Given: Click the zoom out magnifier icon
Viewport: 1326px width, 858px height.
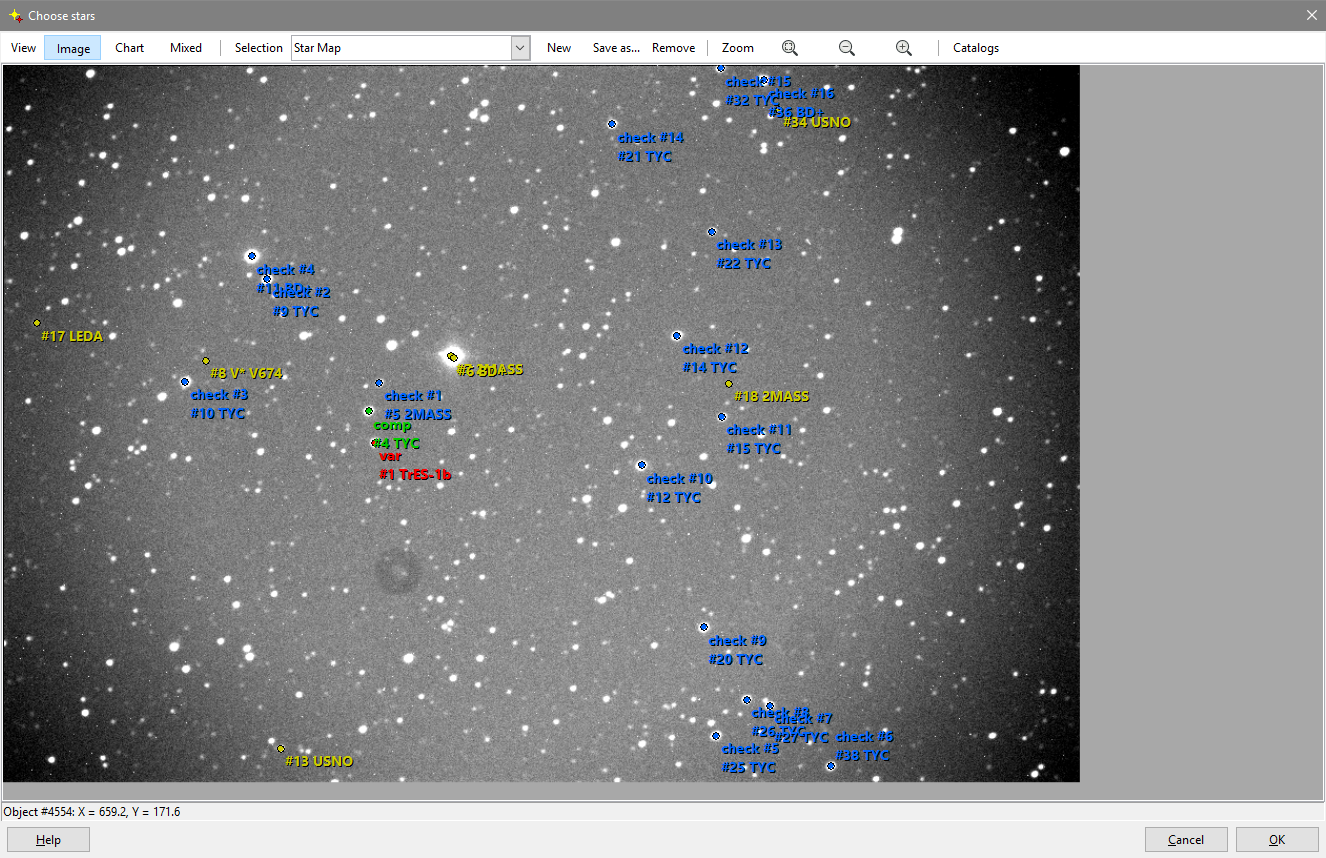Looking at the screenshot, I should pos(847,48).
